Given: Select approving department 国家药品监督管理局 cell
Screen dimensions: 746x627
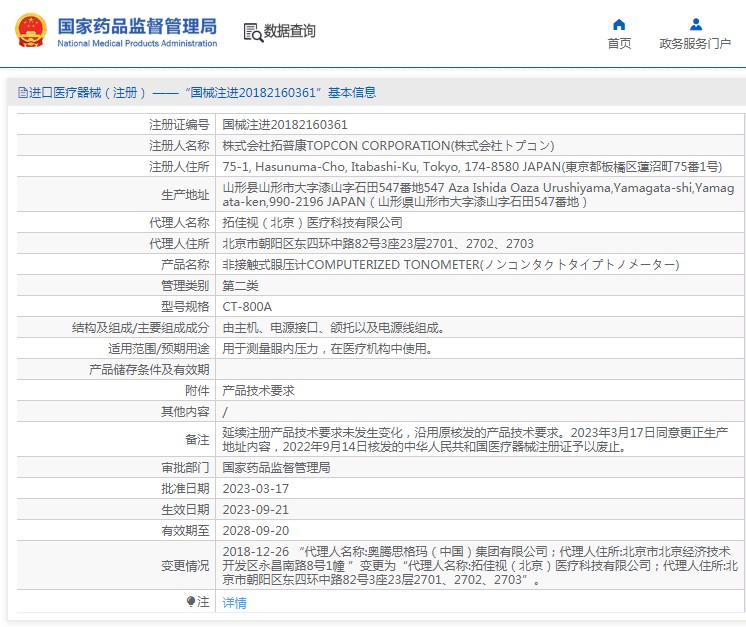Looking at the screenshot, I should 276,468.
